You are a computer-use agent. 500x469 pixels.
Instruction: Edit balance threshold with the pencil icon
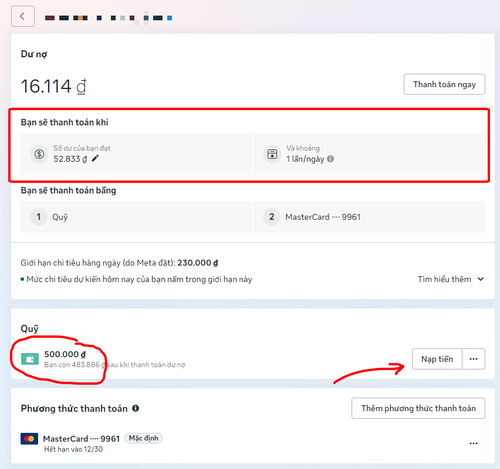(95, 158)
